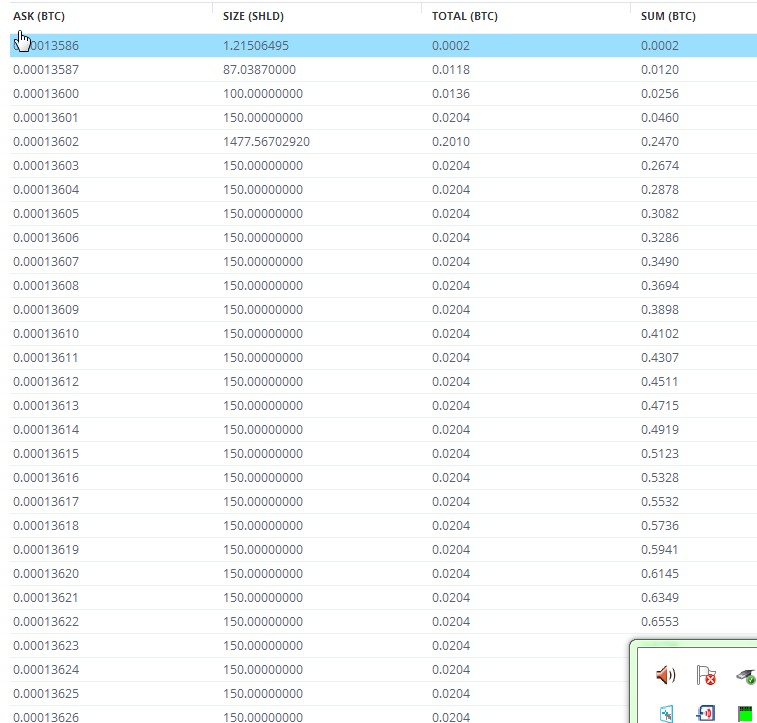Select ask price 0.00013607

(x=46, y=262)
